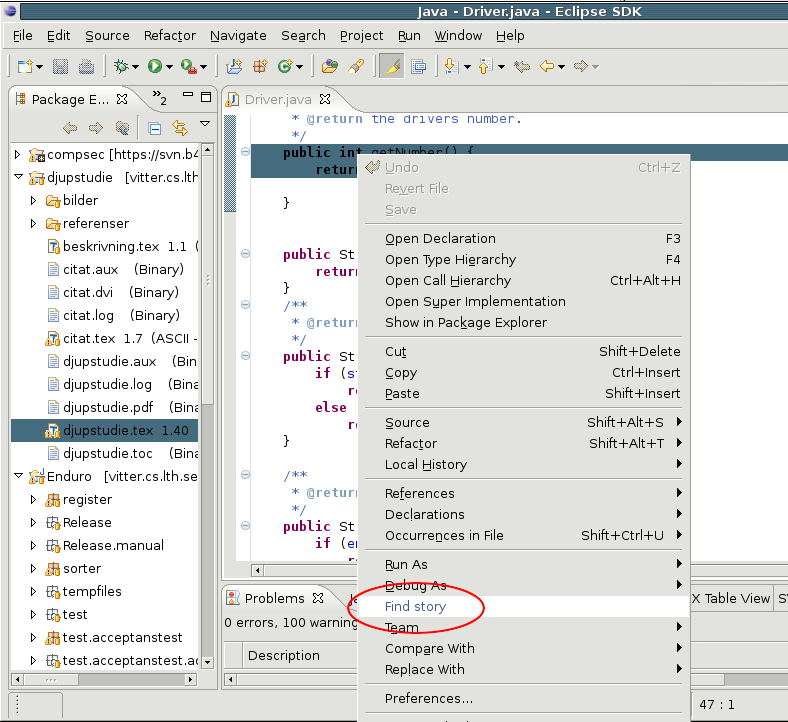
Task: Select the Problems view tab
Action: 274,598
